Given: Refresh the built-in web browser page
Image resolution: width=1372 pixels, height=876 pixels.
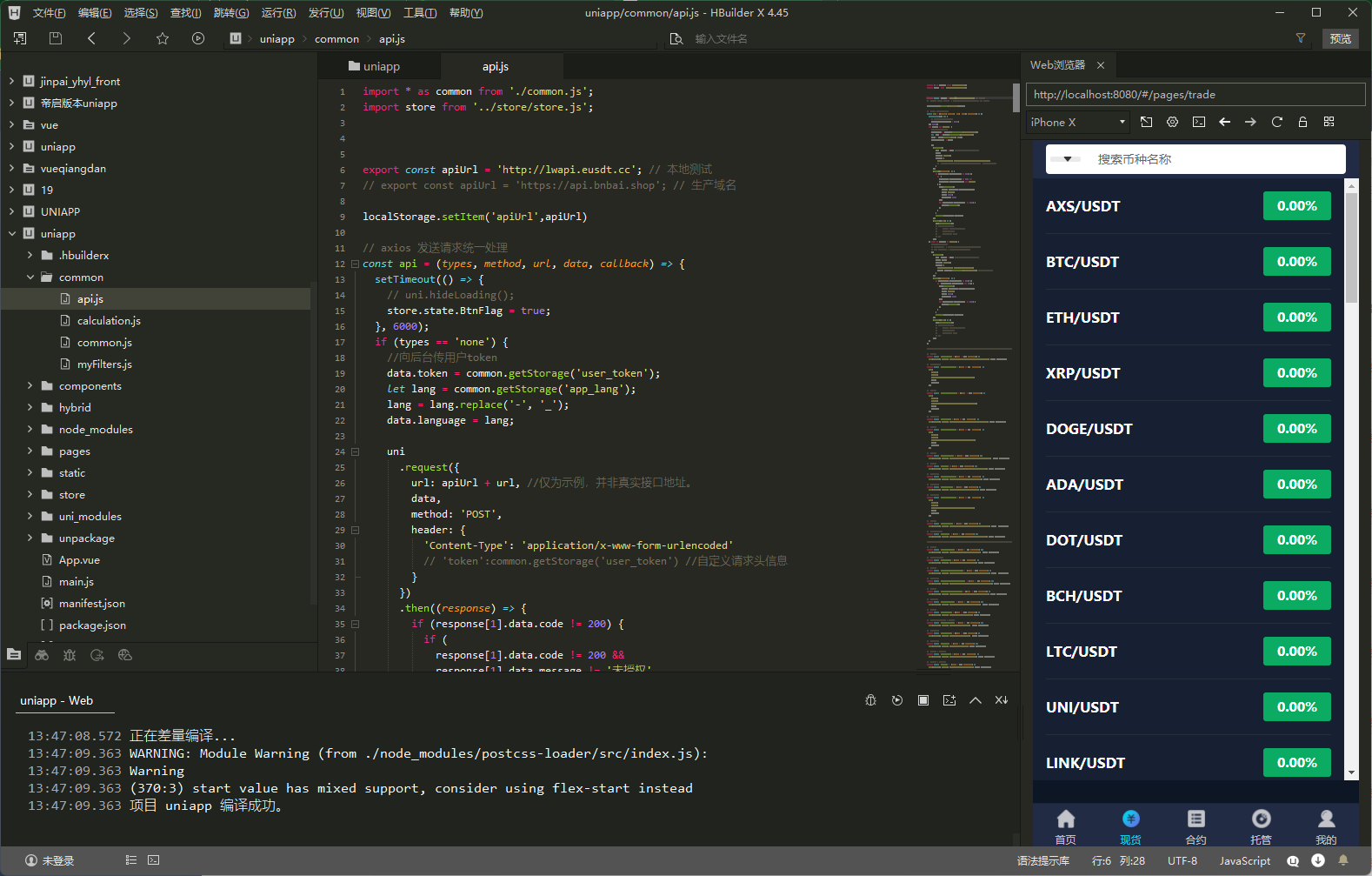Looking at the screenshot, I should [1276, 122].
